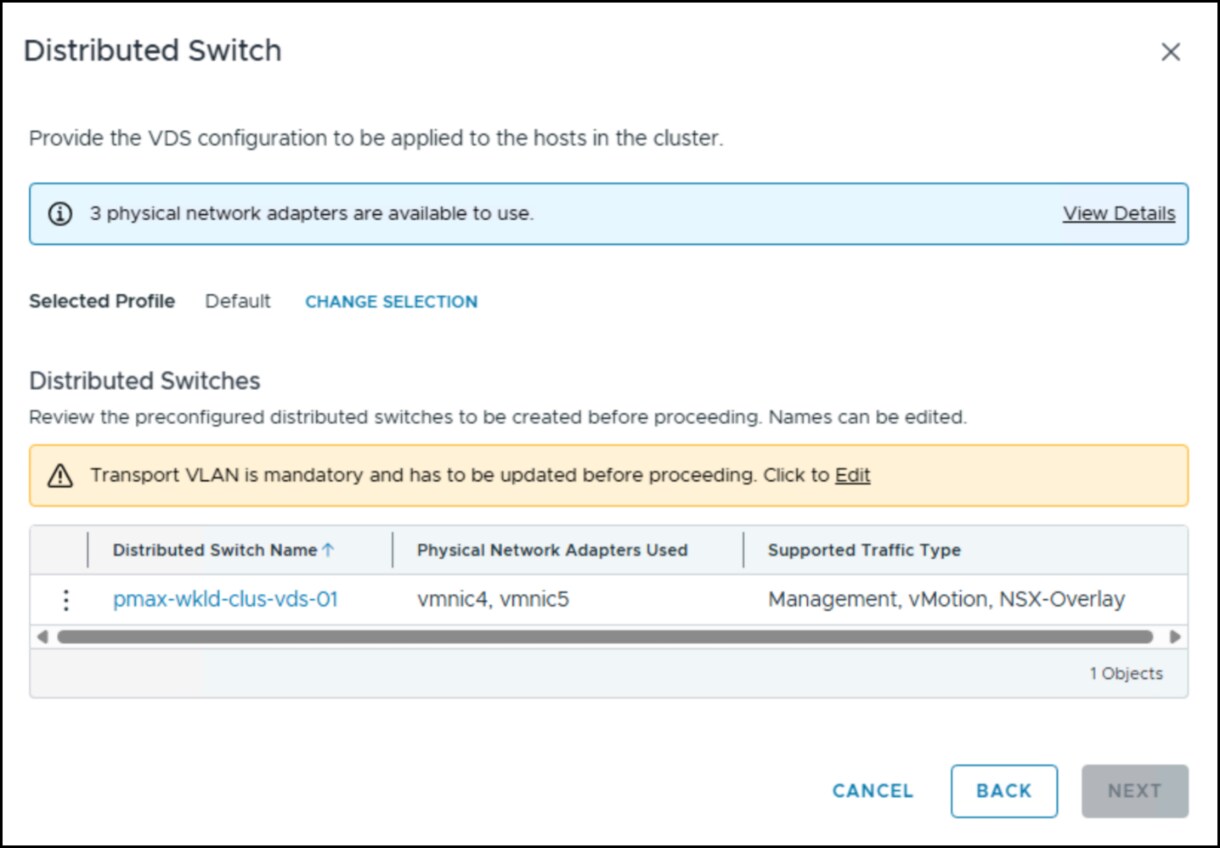This screenshot has height=848, width=1220.
Task: Click the 'Distributed Switches' section heading
Action: 145,381
